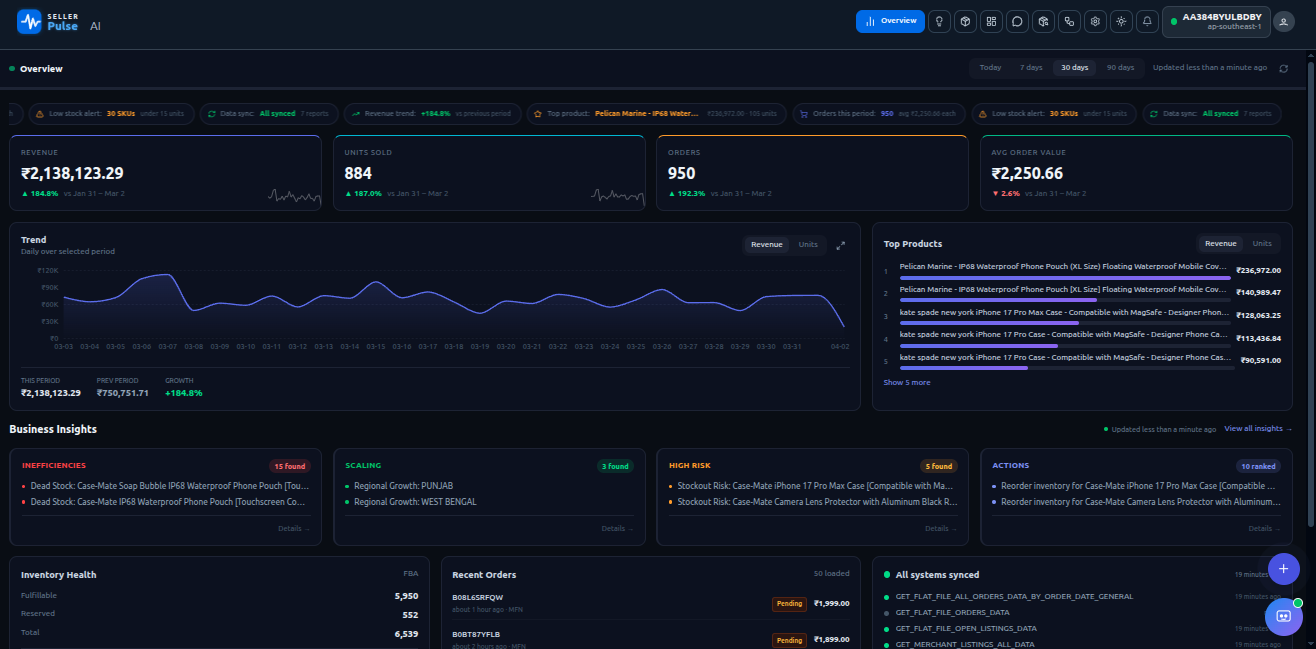Screen dimensions: 1316x649
Task: Open the AA384BYULBDBY account selector
Action: (1215, 21)
